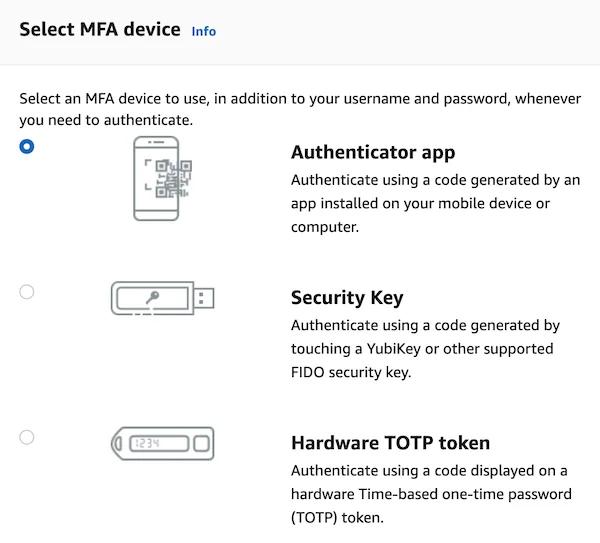Click the key symbol on the USB icon
The image size is (600, 543).
pyautogui.click(x=150, y=297)
